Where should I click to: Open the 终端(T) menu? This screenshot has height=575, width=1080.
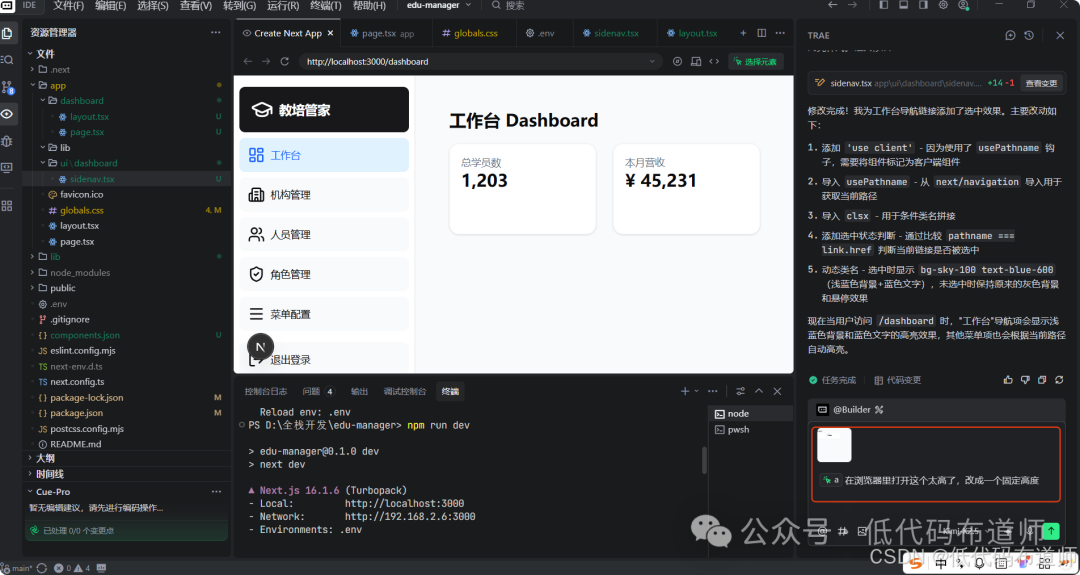tap(322, 5)
